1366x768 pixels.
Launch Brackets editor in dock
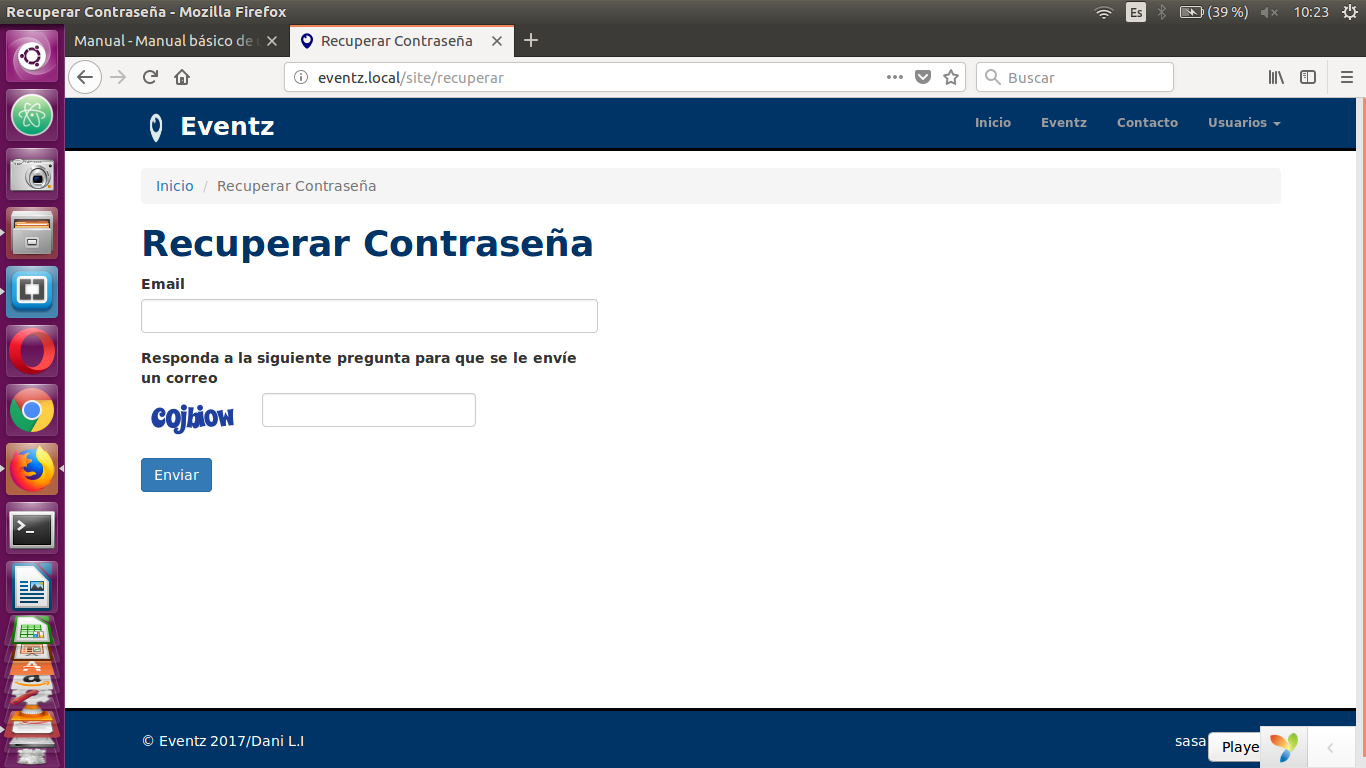tap(33, 292)
